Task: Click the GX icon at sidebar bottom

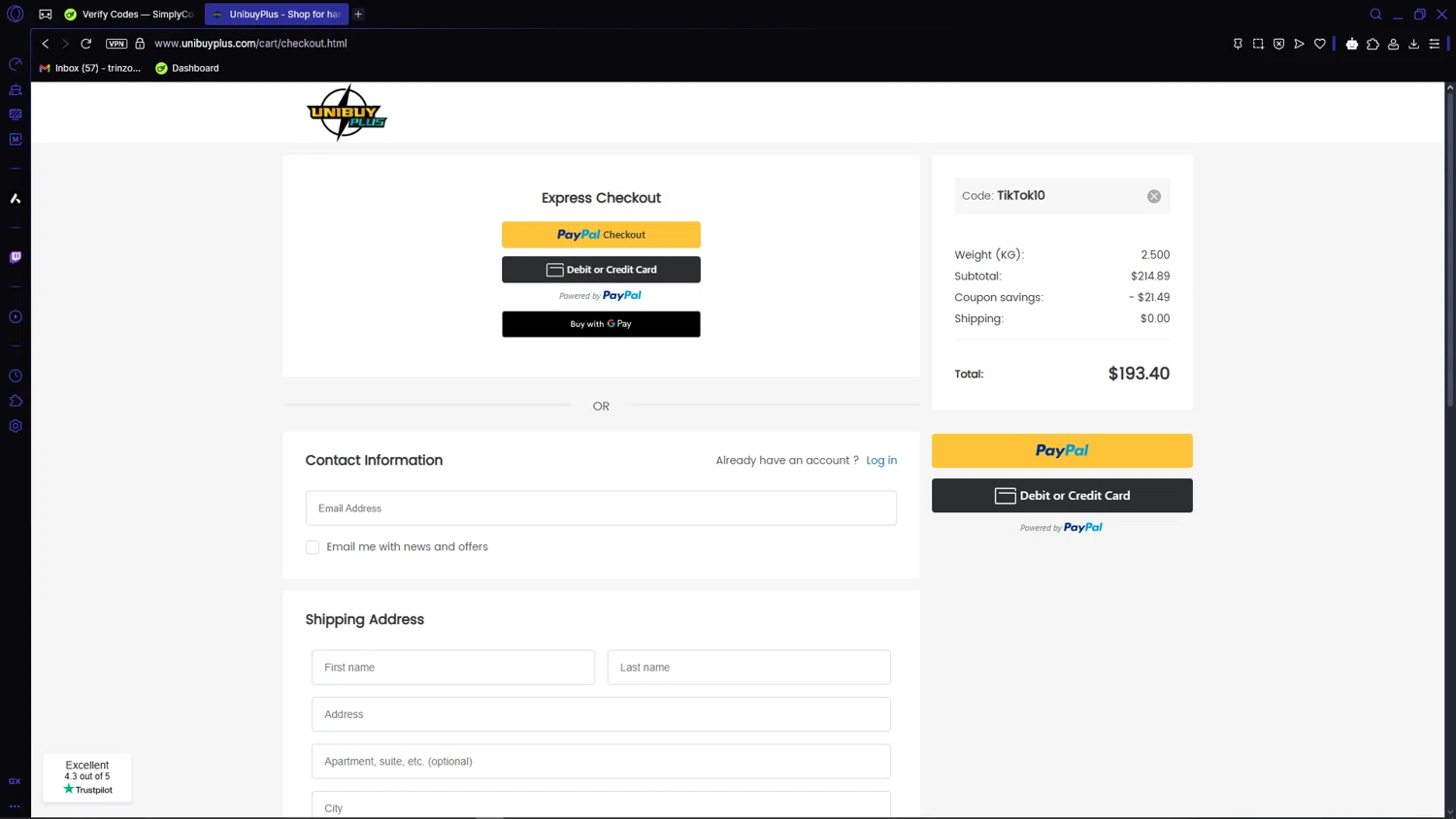Action: pyautogui.click(x=15, y=781)
